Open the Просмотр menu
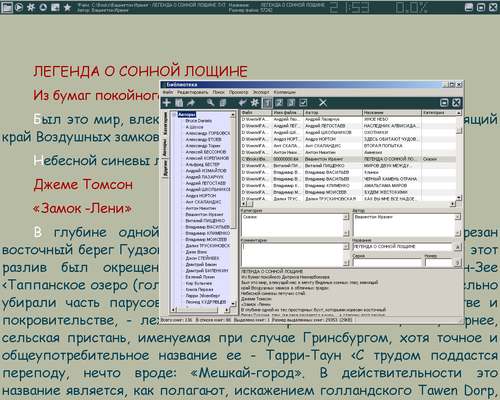The width and height of the screenshot is (500, 400). click(x=238, y=92)
